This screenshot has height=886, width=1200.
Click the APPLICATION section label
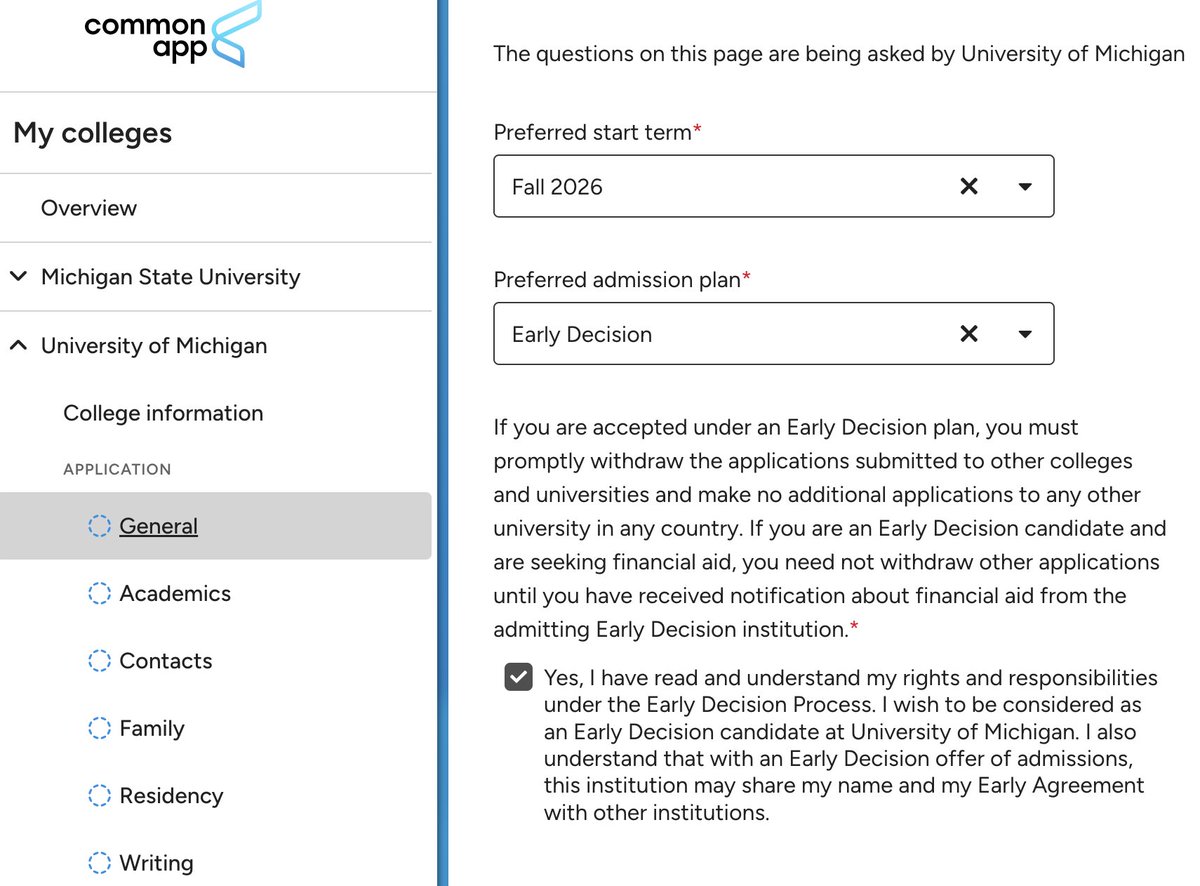(x=117, y=469)
